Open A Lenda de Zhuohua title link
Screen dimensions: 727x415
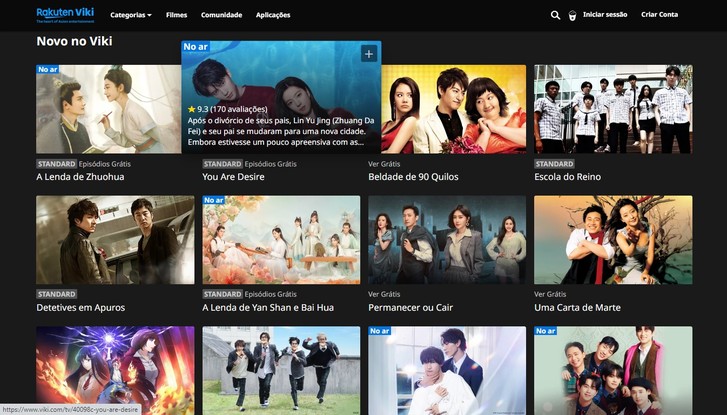pos(80,177)
